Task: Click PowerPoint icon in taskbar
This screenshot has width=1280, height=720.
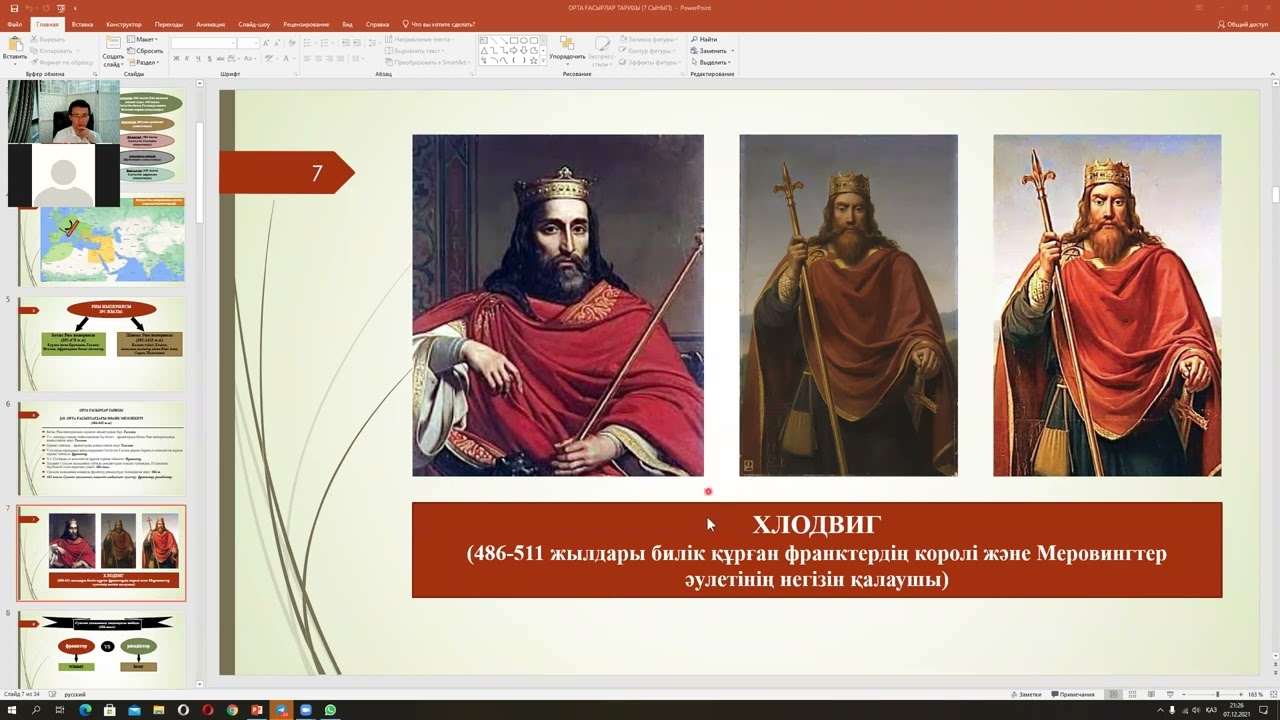Action: pyautogui.click(x=257, y=710)
